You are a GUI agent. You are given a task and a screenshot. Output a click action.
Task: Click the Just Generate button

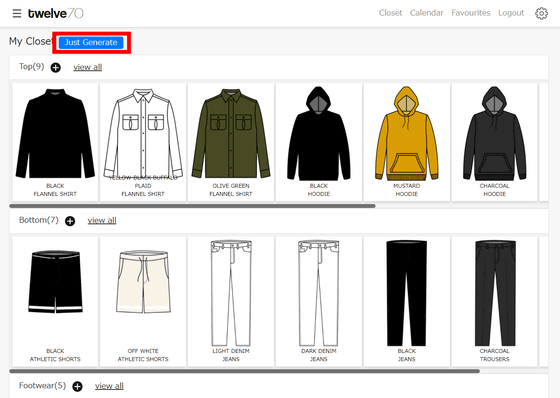(91, 42)
